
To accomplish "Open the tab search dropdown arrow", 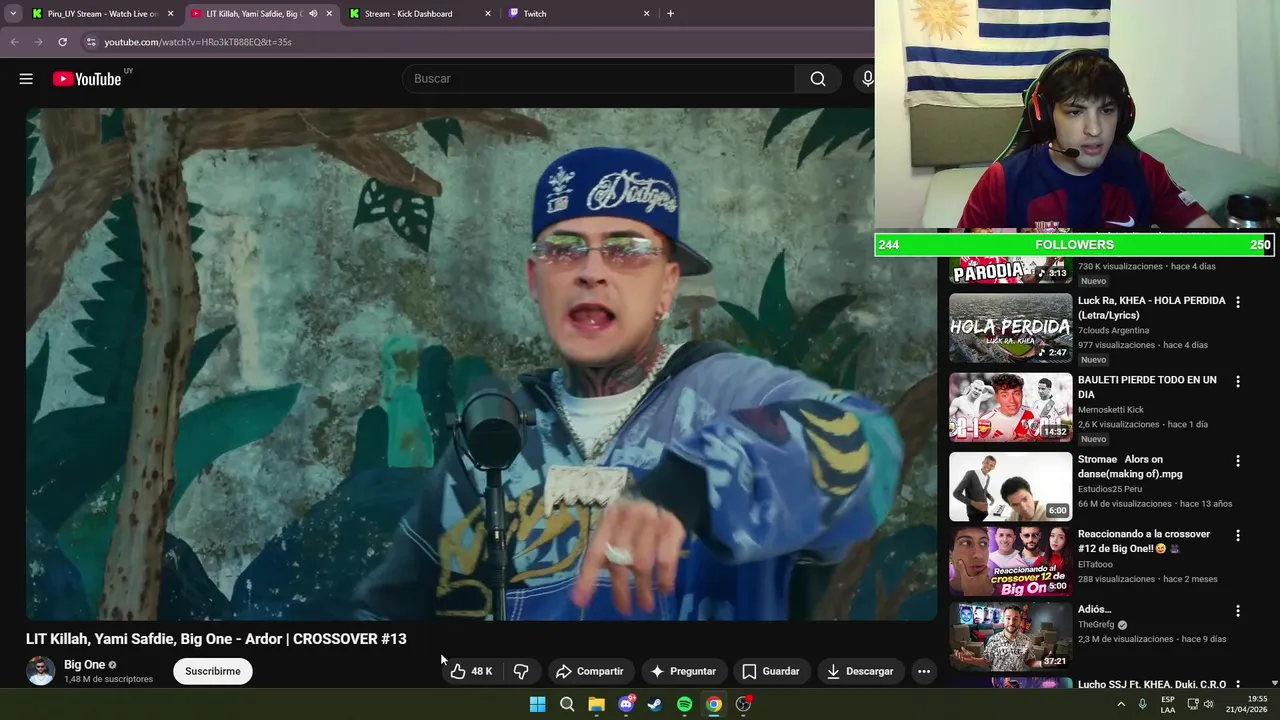I will [12, 14].
